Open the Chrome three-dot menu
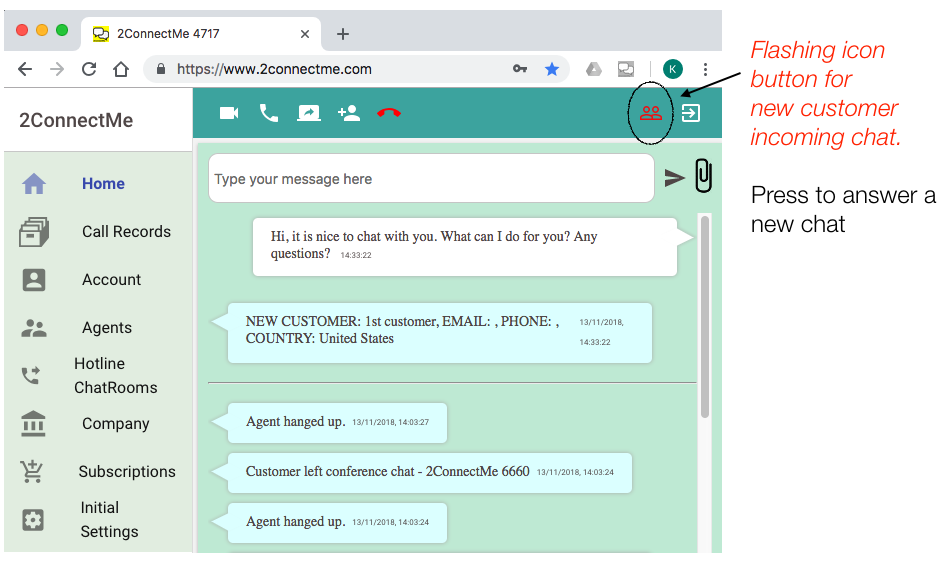Image resolution: width=948 pixels, height=563 pixels. 705,69
